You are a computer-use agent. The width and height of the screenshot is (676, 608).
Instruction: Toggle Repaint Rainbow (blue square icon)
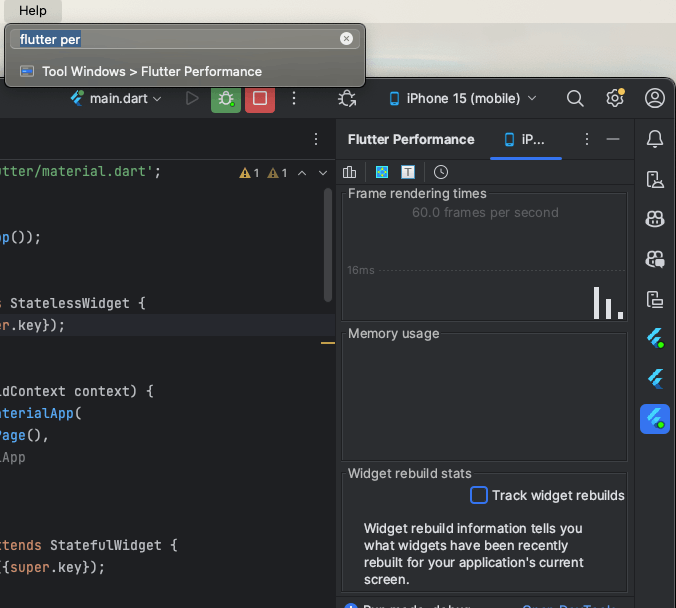[382, 172]
